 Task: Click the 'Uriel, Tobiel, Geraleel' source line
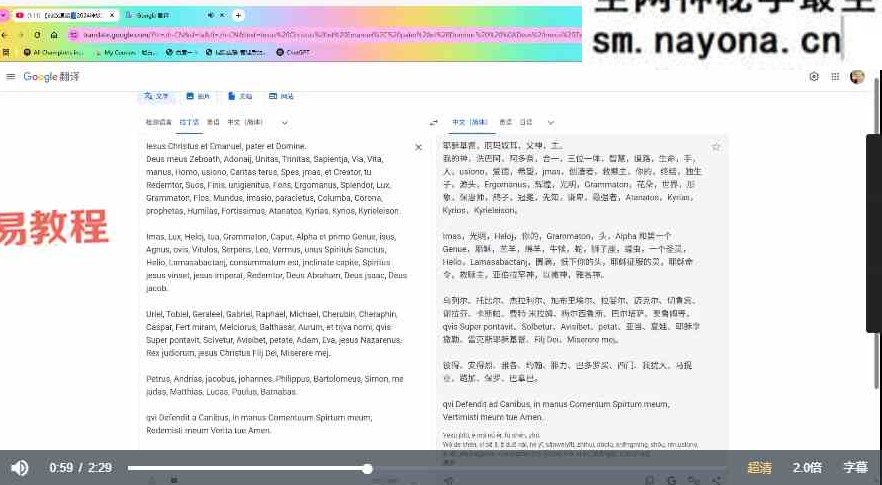tap(272, 314)
